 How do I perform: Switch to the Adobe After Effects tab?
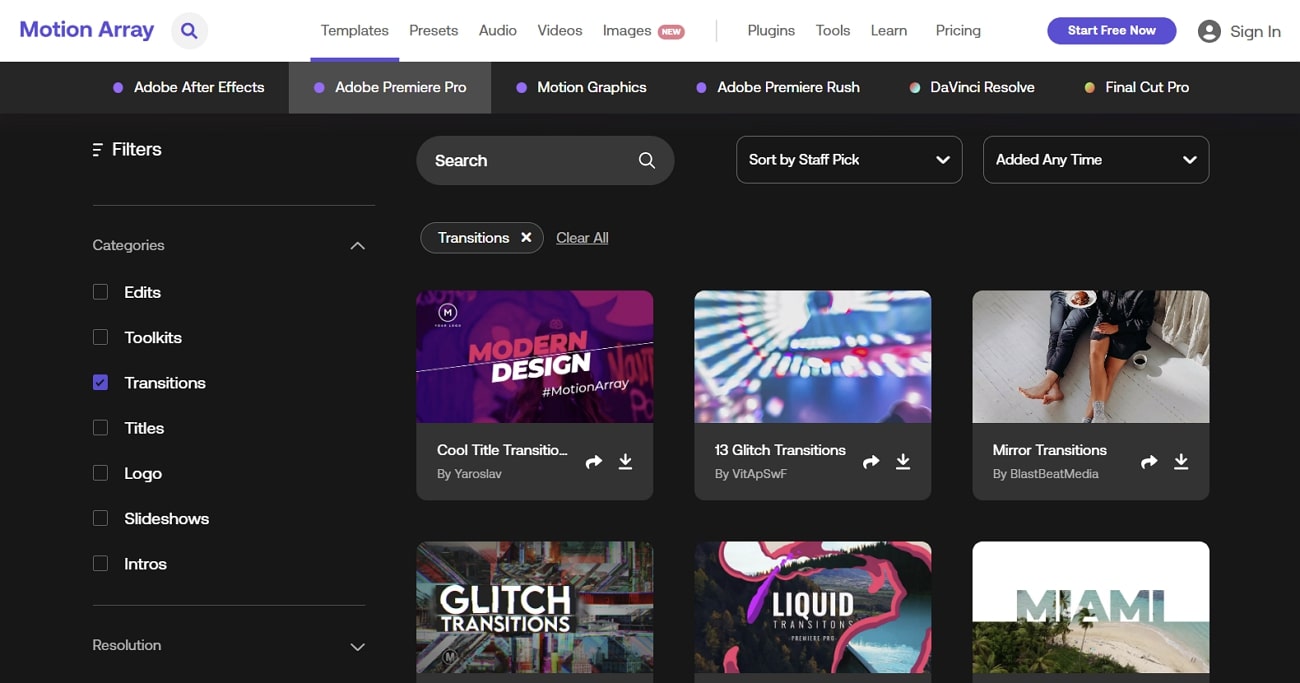(x=188, y=88)
